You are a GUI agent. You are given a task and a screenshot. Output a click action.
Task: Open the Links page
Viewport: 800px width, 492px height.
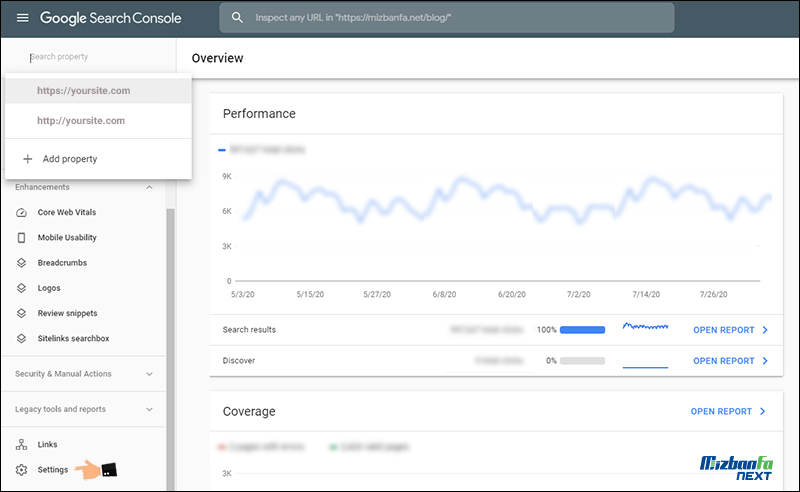(47, 445)
